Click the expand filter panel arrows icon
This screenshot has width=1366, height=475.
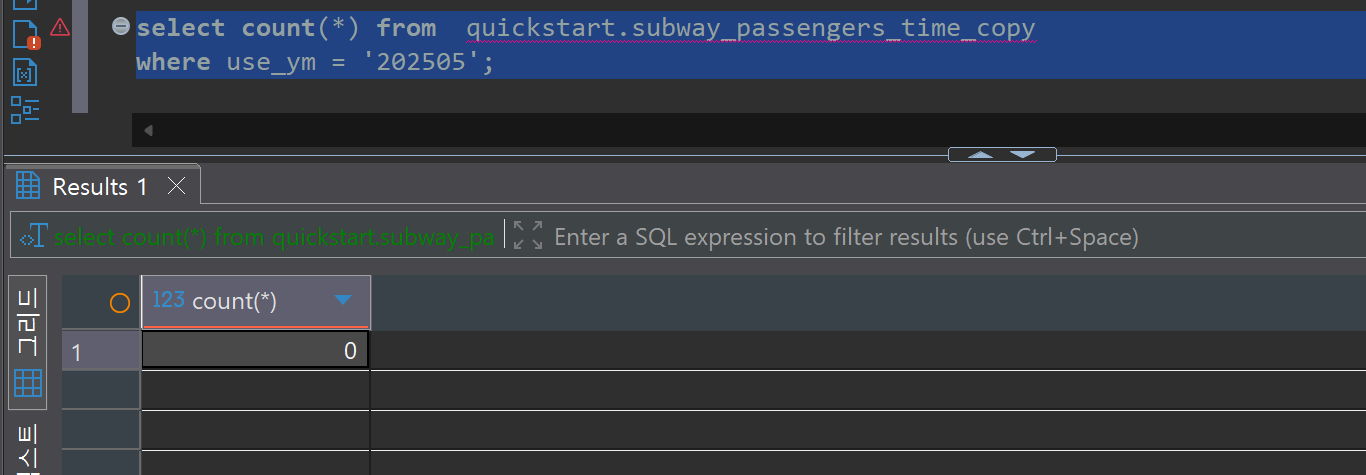tap(528, 236)
